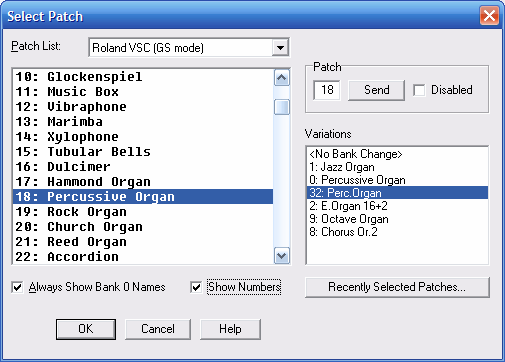Uncheck the Show Numbers checkbox
The image size is (505, 362).
pos(196,287)
